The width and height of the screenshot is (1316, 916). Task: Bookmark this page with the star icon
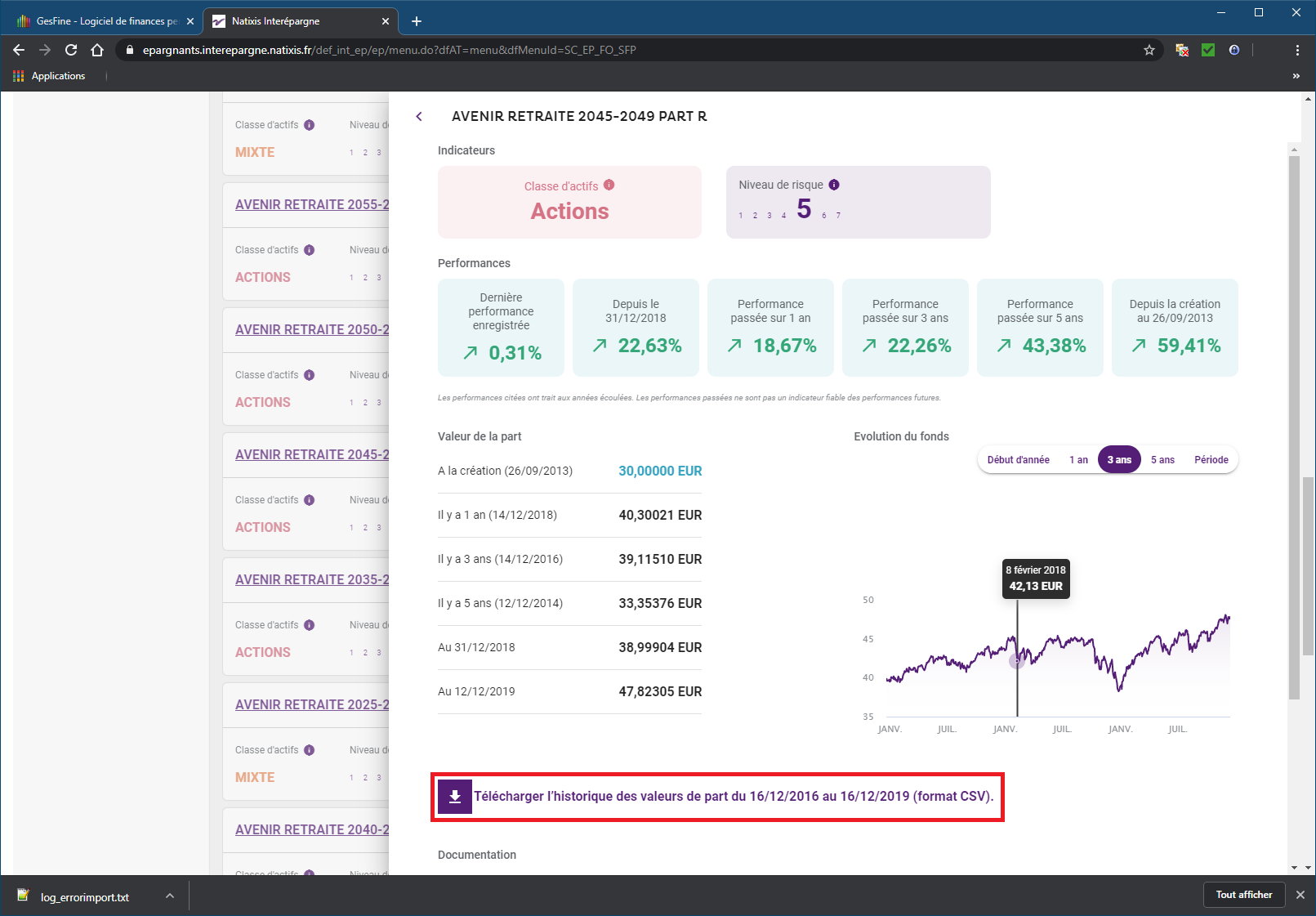click(x=1149, y=50)
